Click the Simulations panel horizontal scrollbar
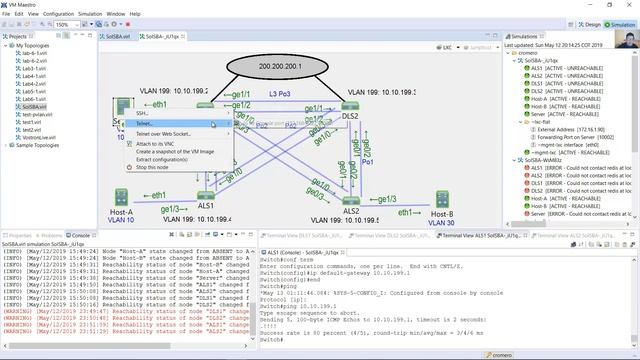640x360 pixels. tap(529, 224)
